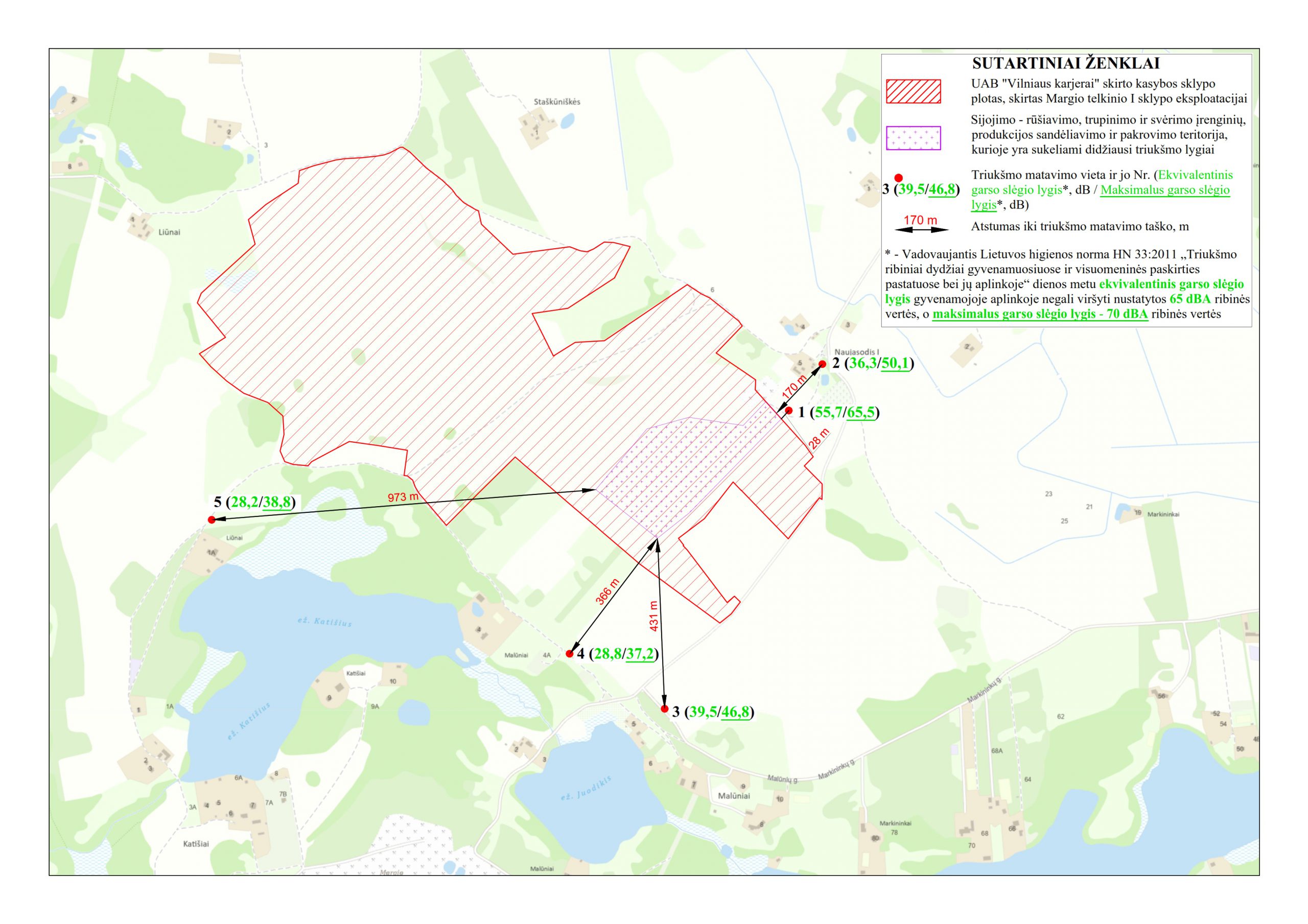Screen dimensions: 1308x924
Task: Click red measurement point number 5
Action: coord(212,519)
